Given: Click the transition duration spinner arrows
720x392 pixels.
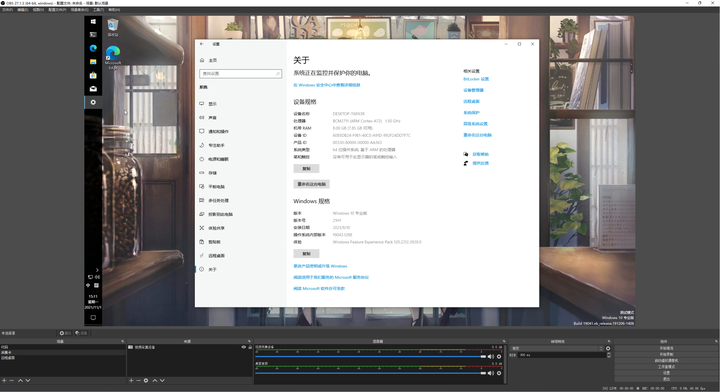Looking at the screenshot, I should coord(609,355).
